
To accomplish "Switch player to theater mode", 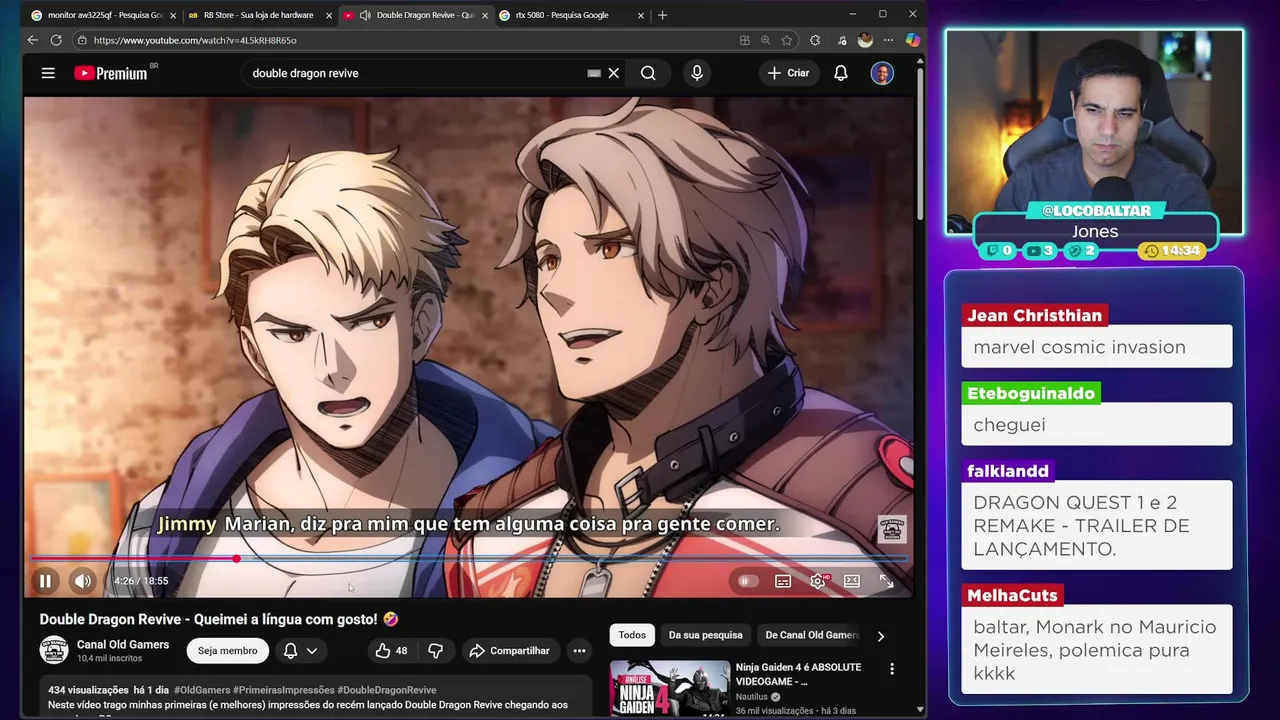I will pos(852,581).
